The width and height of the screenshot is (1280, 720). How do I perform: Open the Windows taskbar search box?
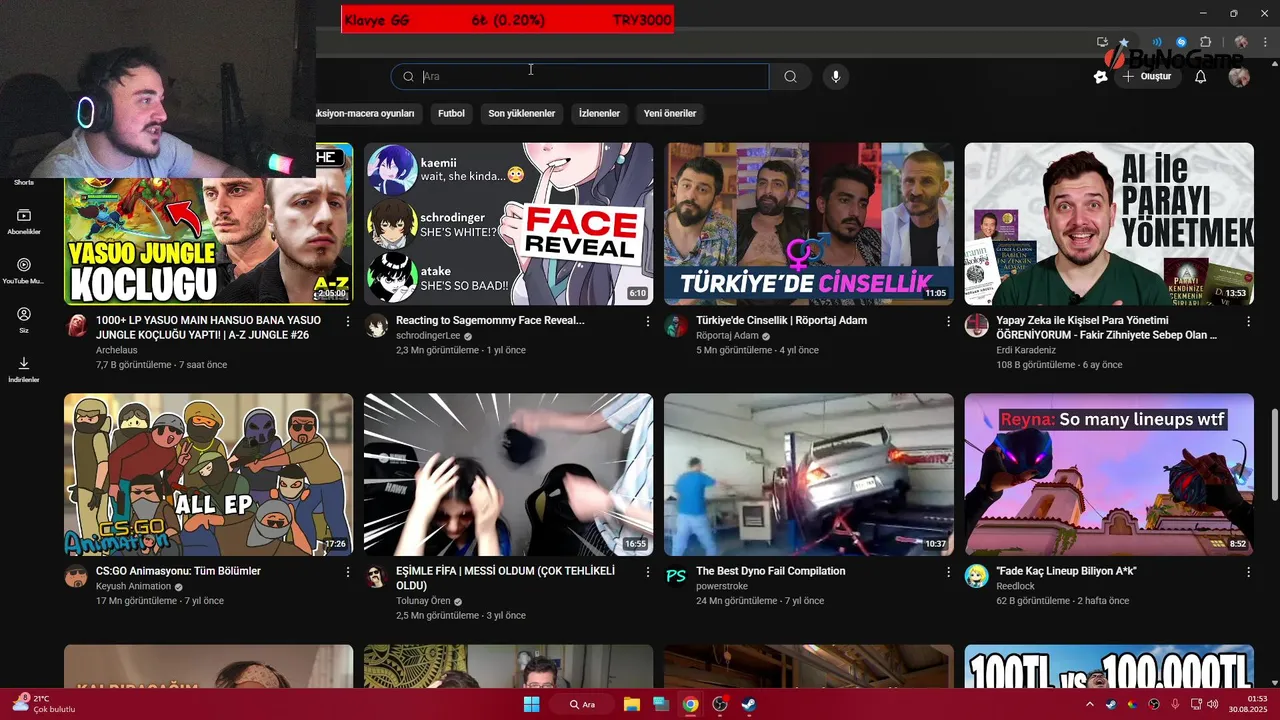tap(582, 704)
